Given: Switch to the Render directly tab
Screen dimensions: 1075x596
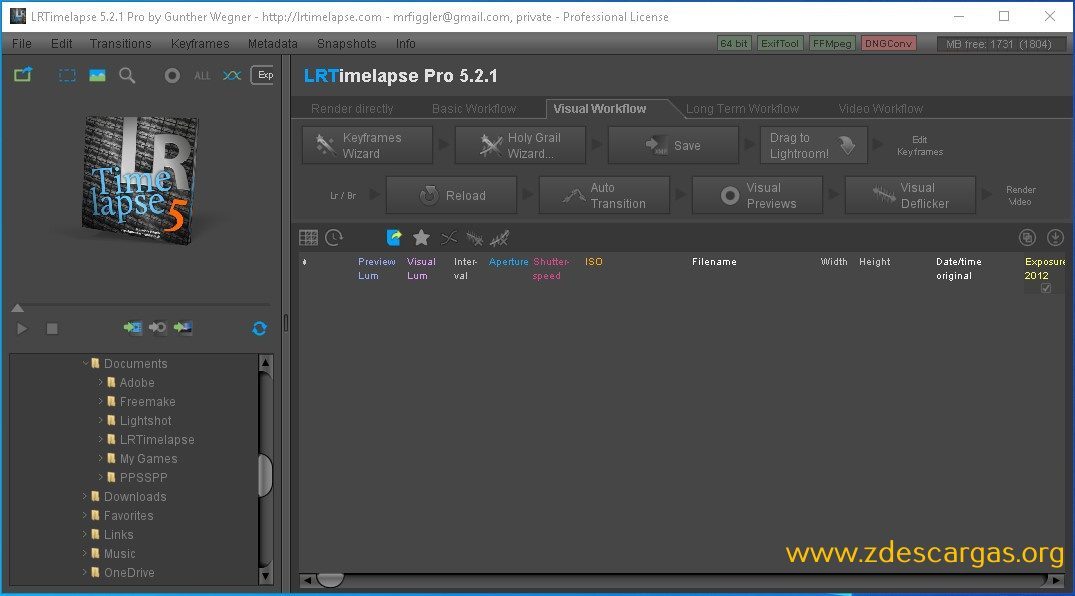Looking at the screenshot, I should (x=352, y=108).
